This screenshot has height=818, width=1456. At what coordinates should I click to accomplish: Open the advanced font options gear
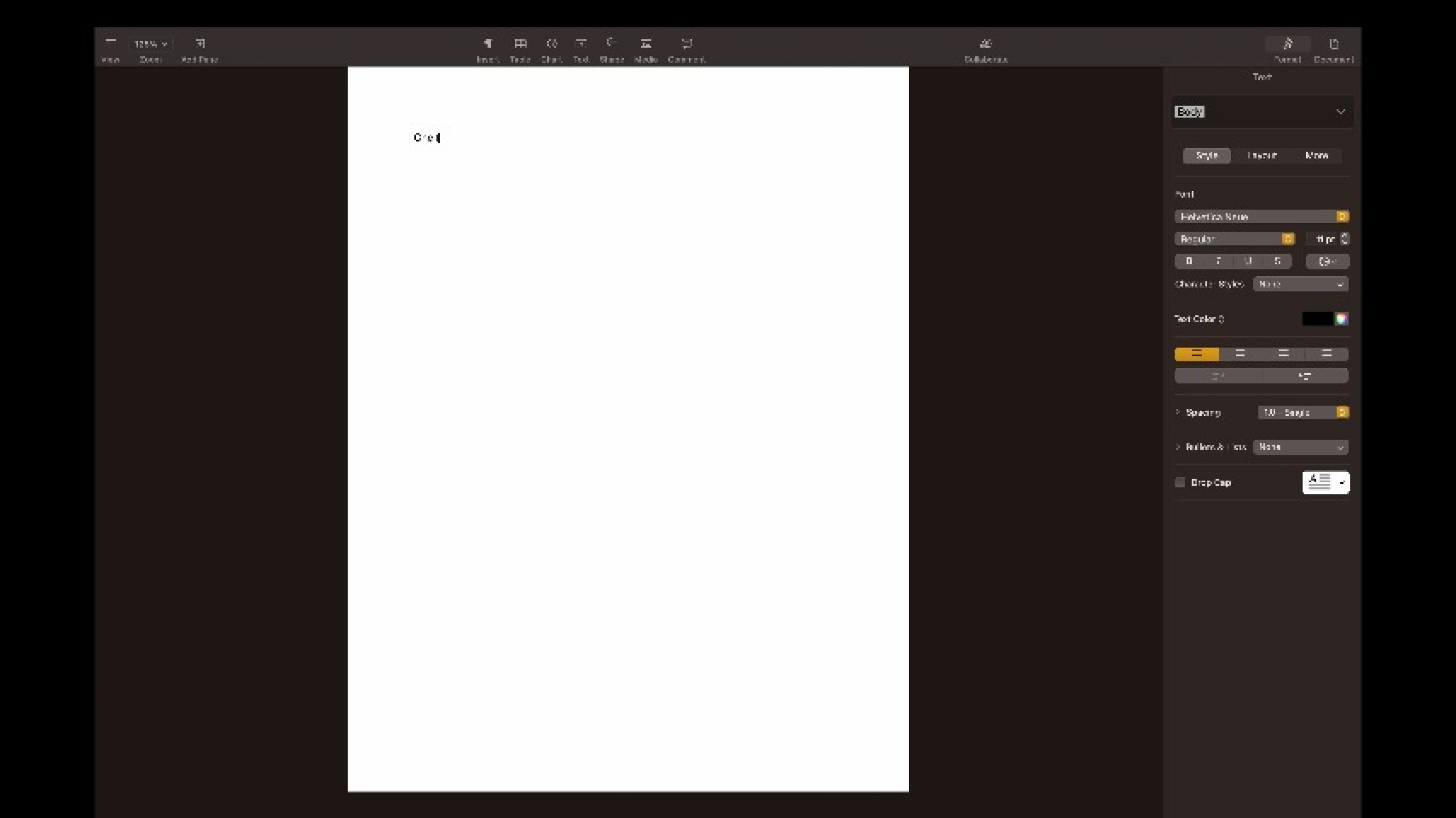coord(1327,261)
